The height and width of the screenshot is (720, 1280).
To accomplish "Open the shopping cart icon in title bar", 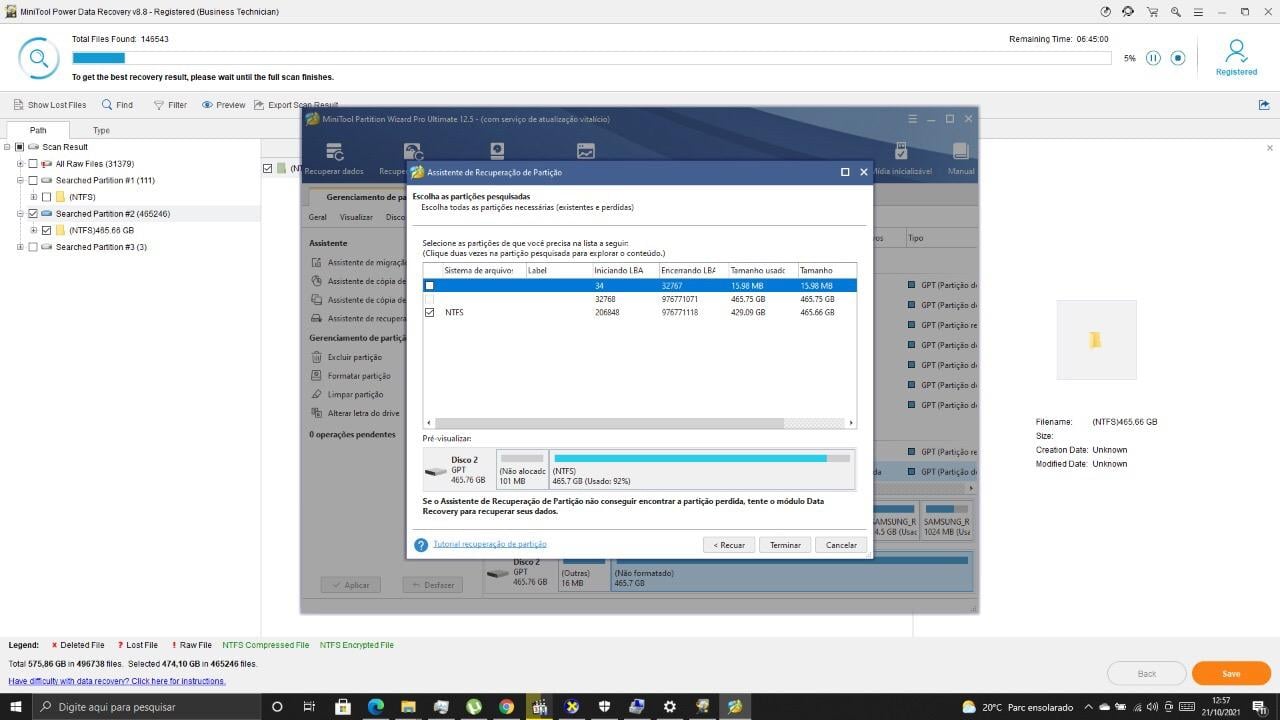I will [1152, 12].
